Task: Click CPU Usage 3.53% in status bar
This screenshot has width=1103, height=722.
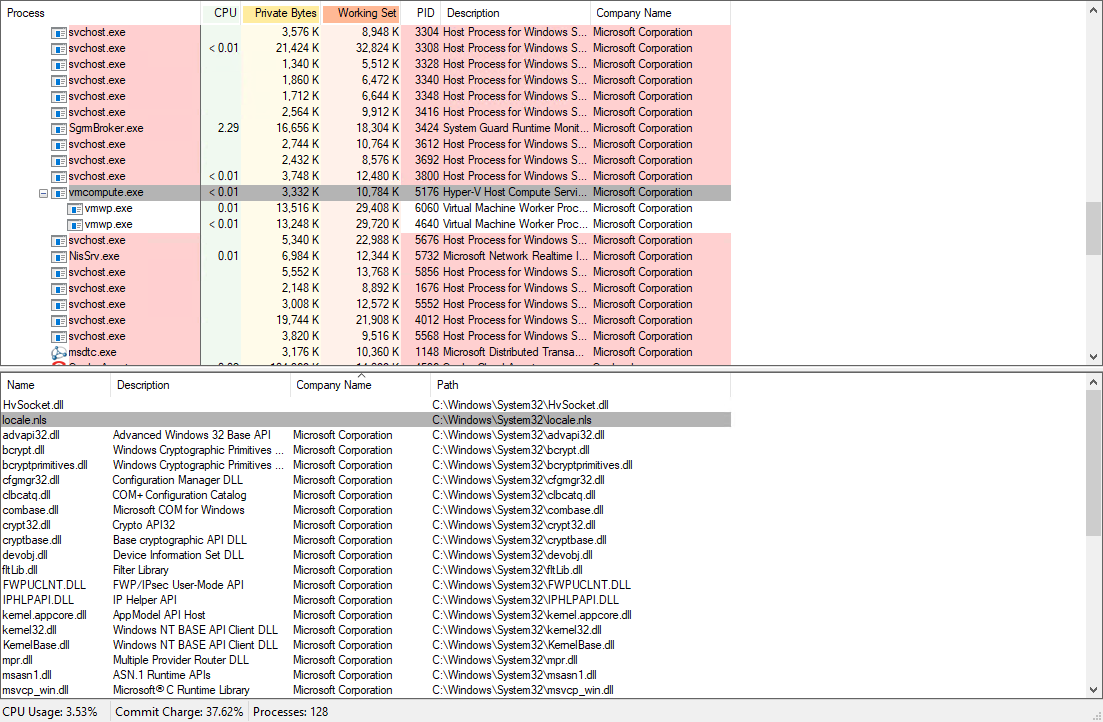Action: [50, 712]
